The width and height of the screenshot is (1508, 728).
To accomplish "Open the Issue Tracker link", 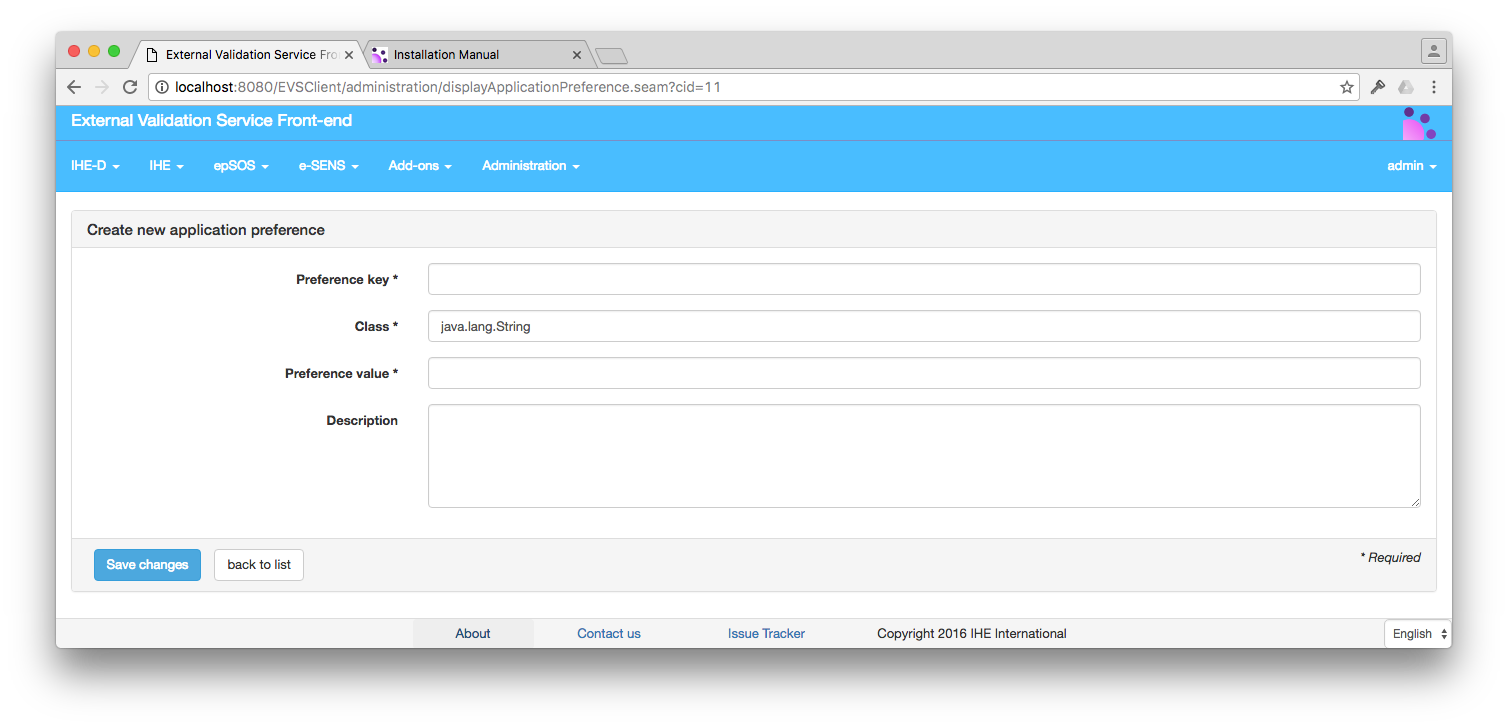I will point(766,633).
